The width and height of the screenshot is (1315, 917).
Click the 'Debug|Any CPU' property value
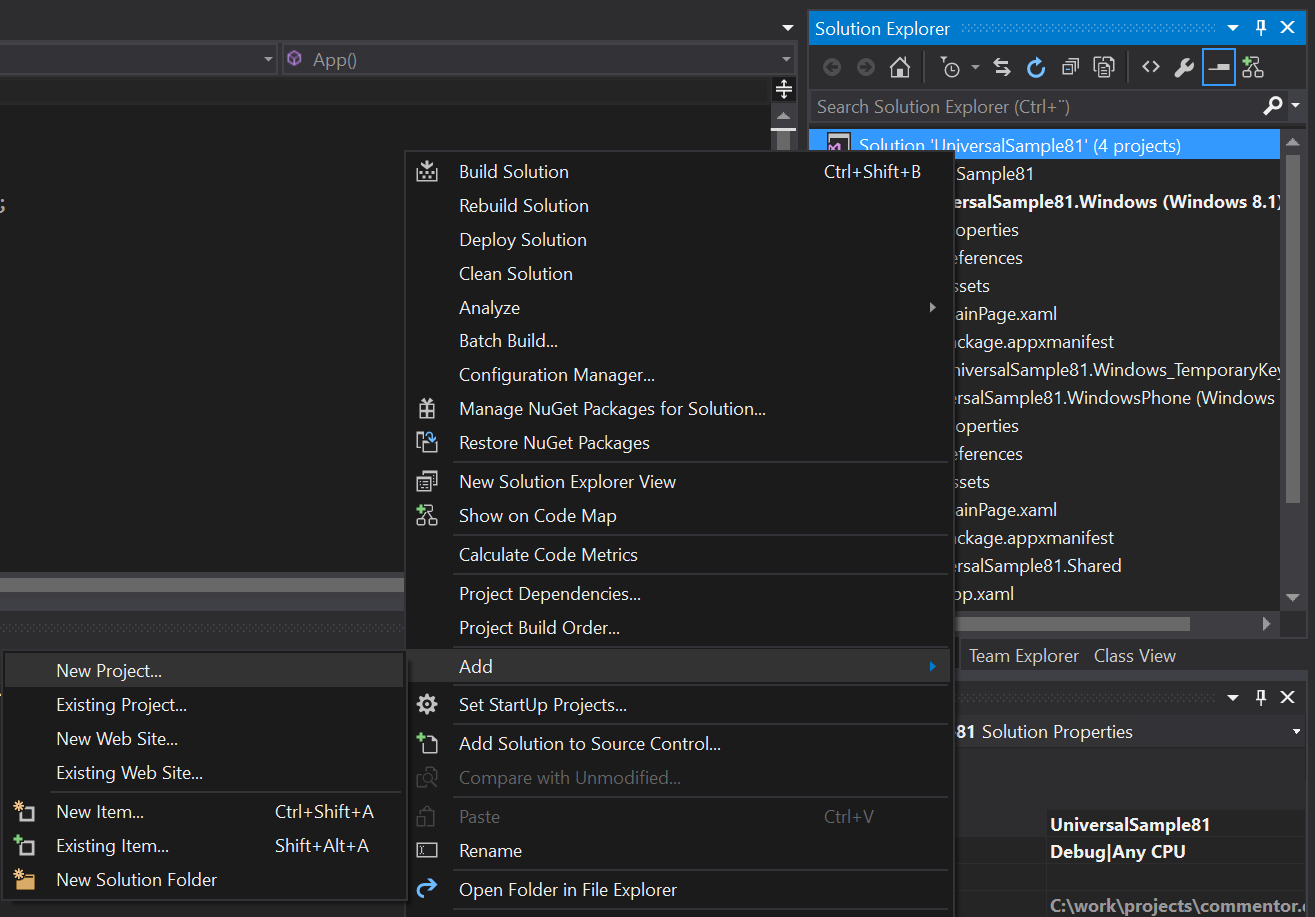(x=1117, y=852)
